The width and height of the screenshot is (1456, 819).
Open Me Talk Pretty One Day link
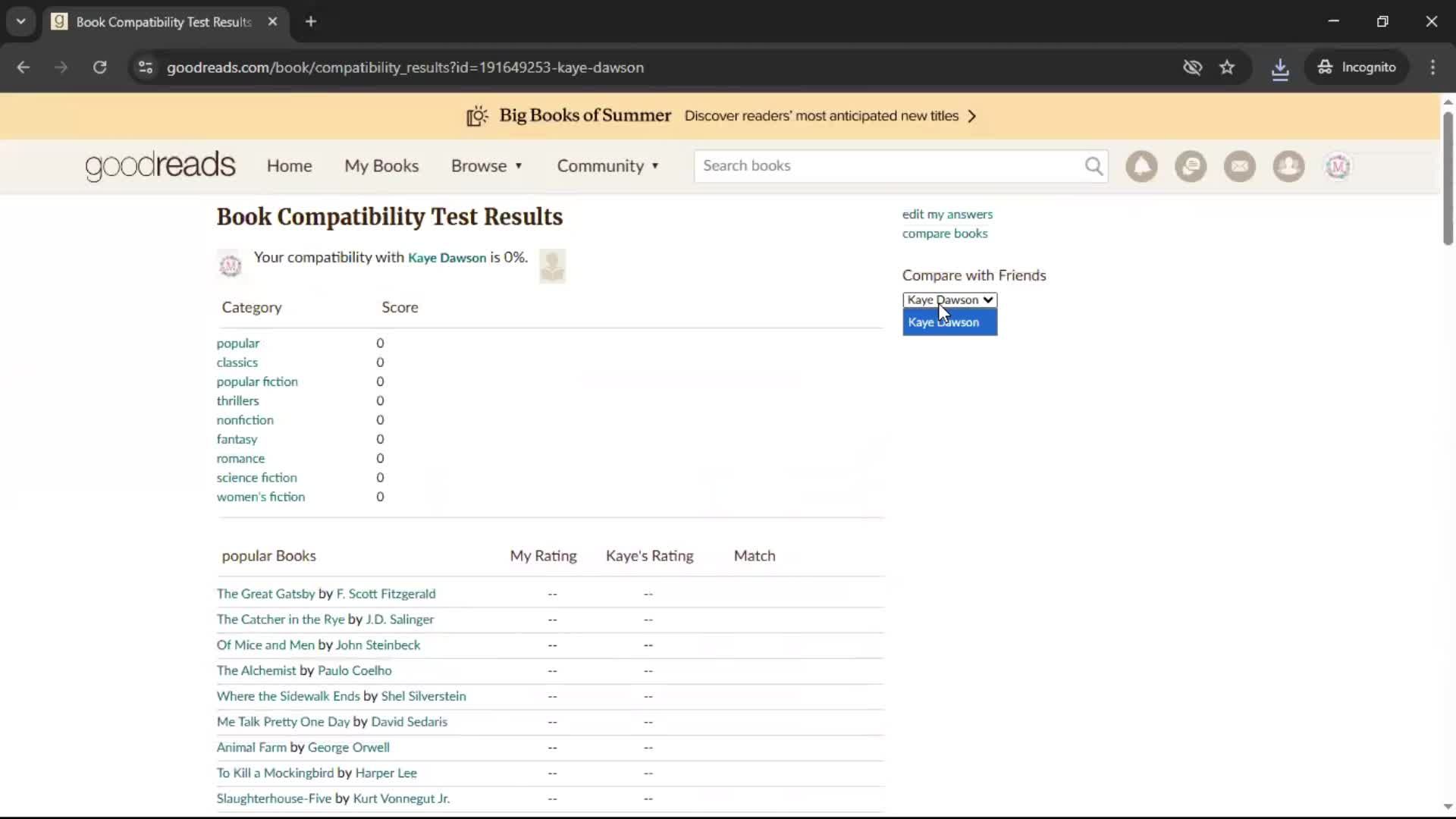[283, 722]
